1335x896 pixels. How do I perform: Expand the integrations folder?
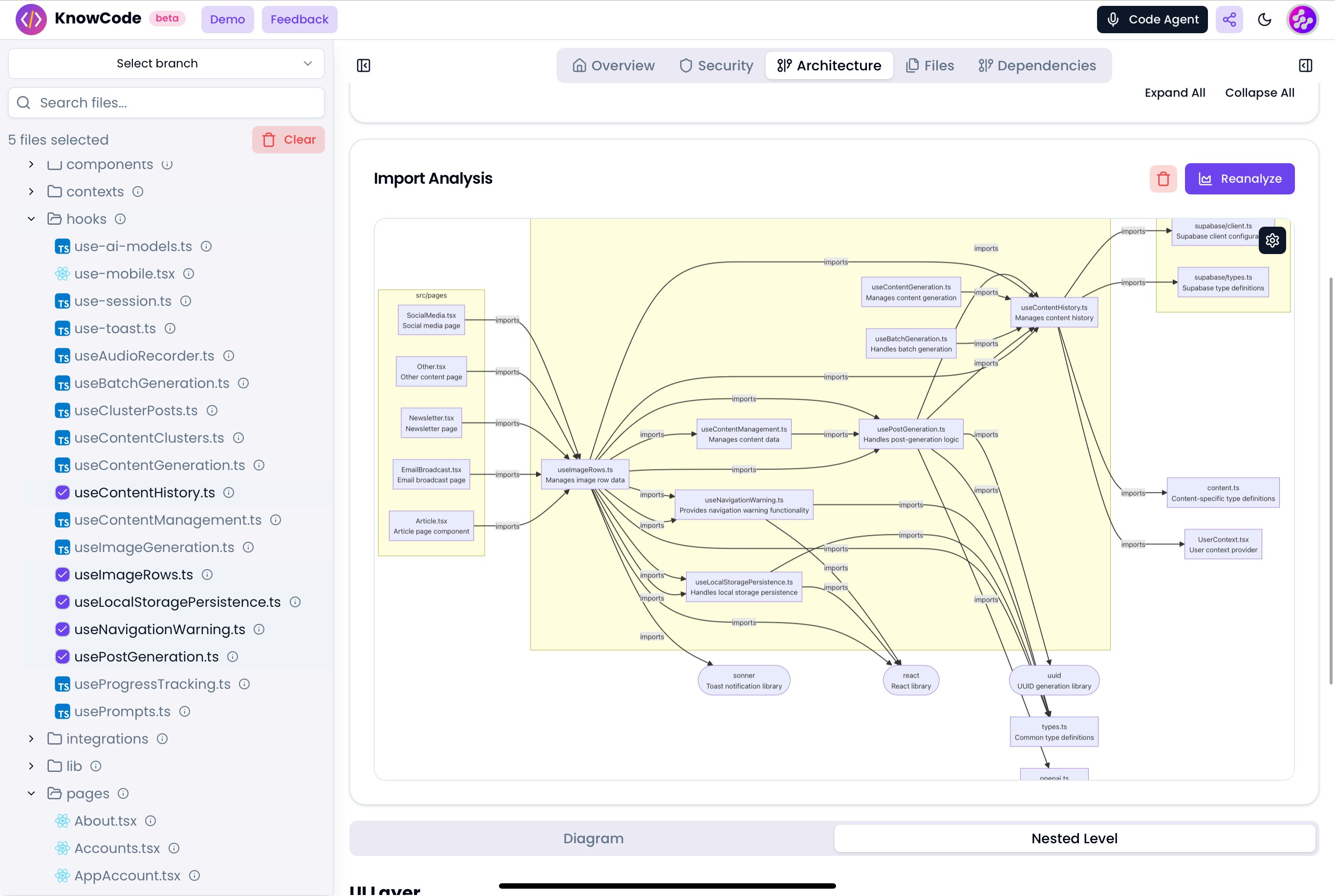(31, 739)
